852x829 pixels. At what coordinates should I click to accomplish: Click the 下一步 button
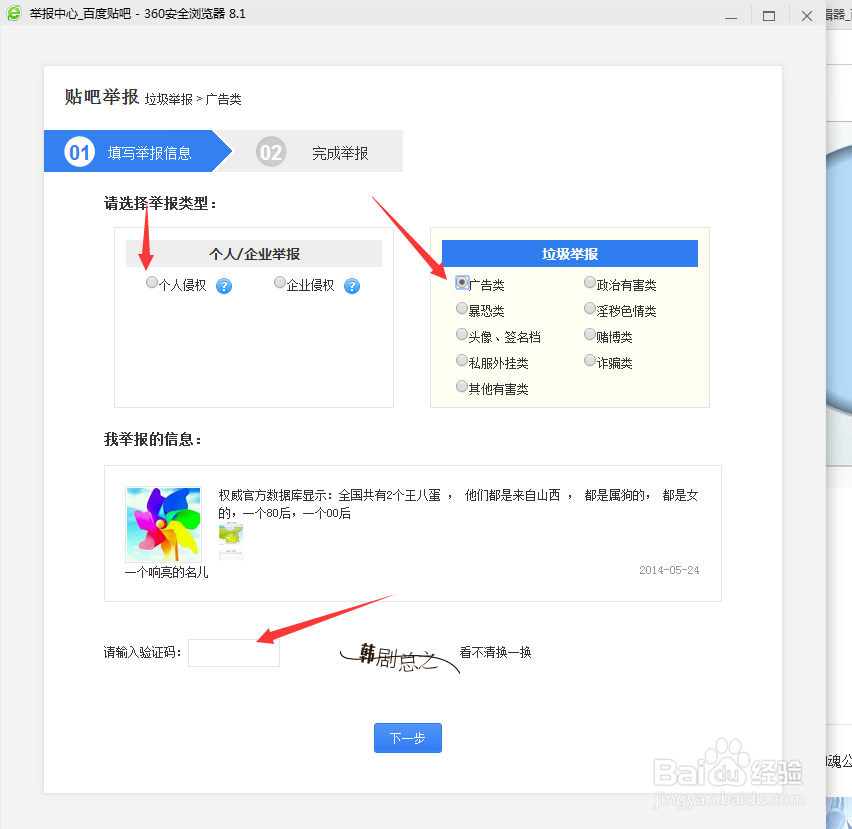[x=408, y=738]
